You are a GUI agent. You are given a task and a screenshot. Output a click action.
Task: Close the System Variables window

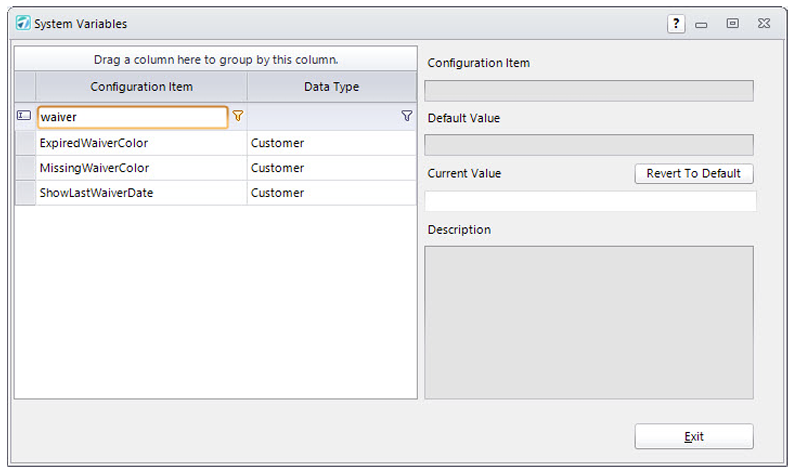[x=764, y=23]
